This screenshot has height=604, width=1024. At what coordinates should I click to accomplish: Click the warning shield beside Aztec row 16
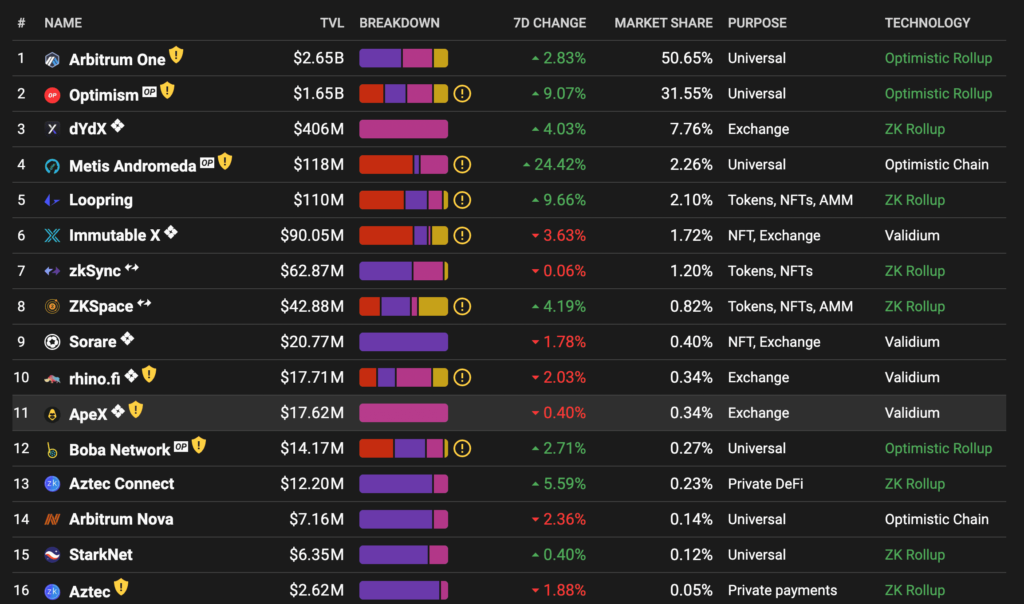[x=121, y=587]
